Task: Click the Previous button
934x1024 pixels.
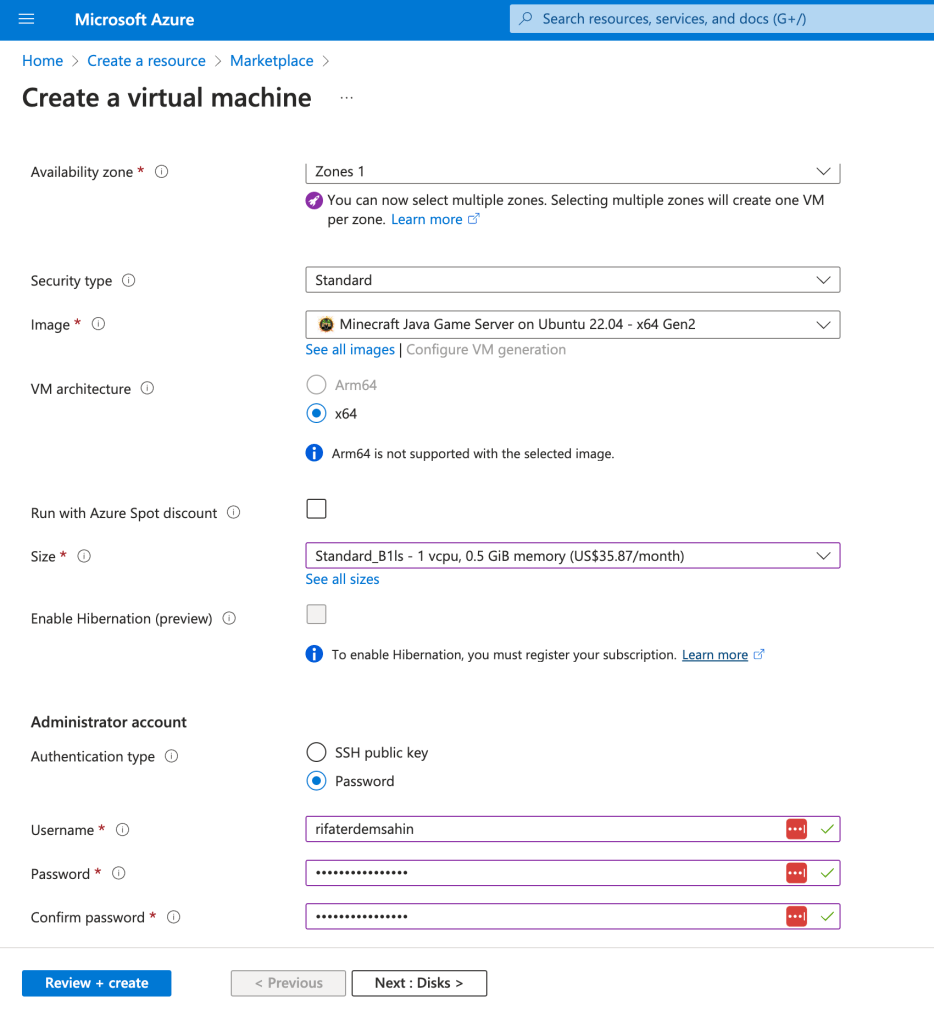Action: coord(288,984)
